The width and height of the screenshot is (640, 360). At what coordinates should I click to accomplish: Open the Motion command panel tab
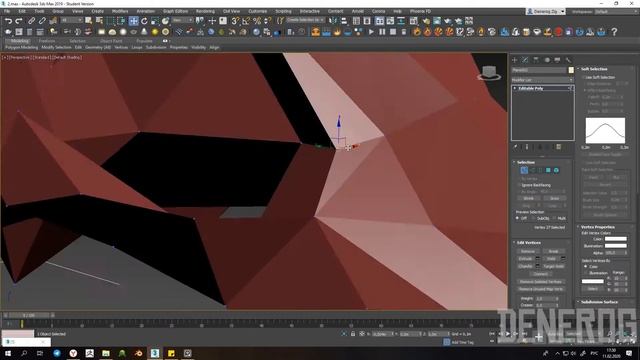[x=547, y=60]
